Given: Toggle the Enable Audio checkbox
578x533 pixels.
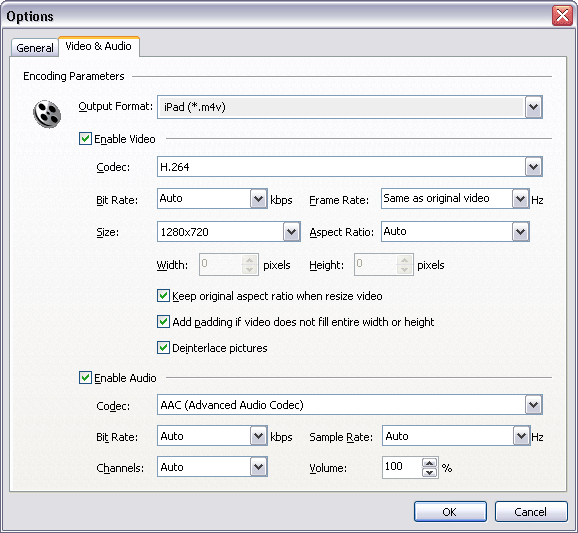Looking at the screenshot, I should pyautogui.click(x=85, y=377).
